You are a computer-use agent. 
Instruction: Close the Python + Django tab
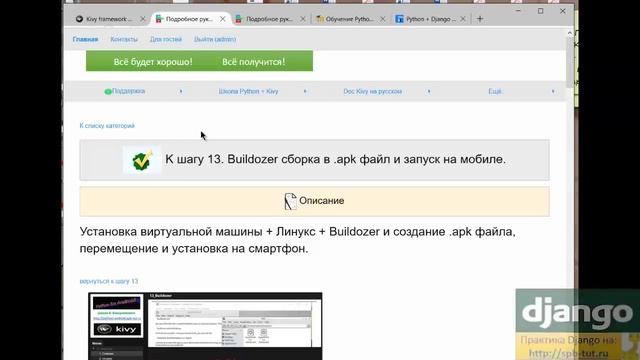462,19
